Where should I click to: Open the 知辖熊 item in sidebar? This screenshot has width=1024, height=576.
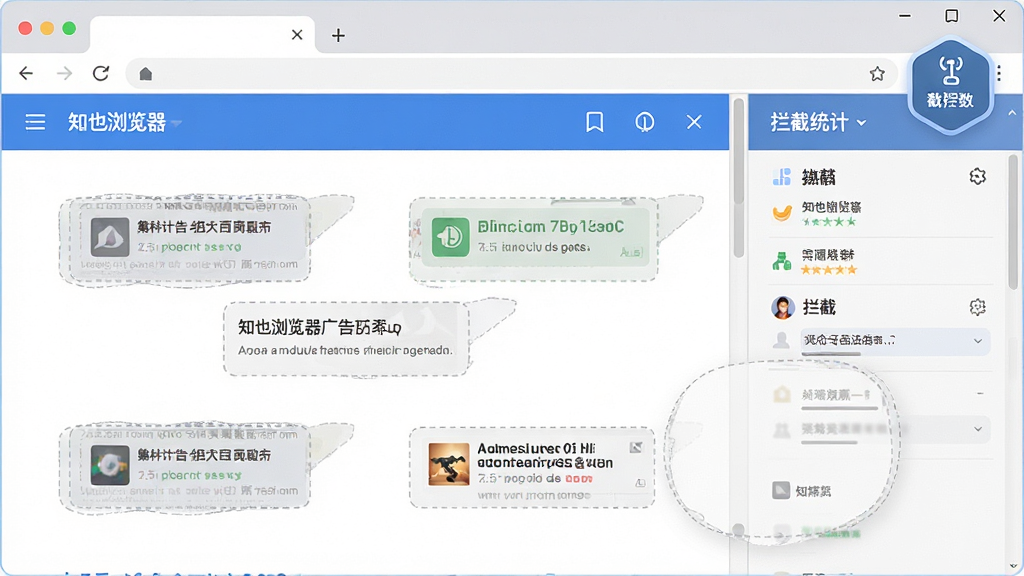point(813,491)
